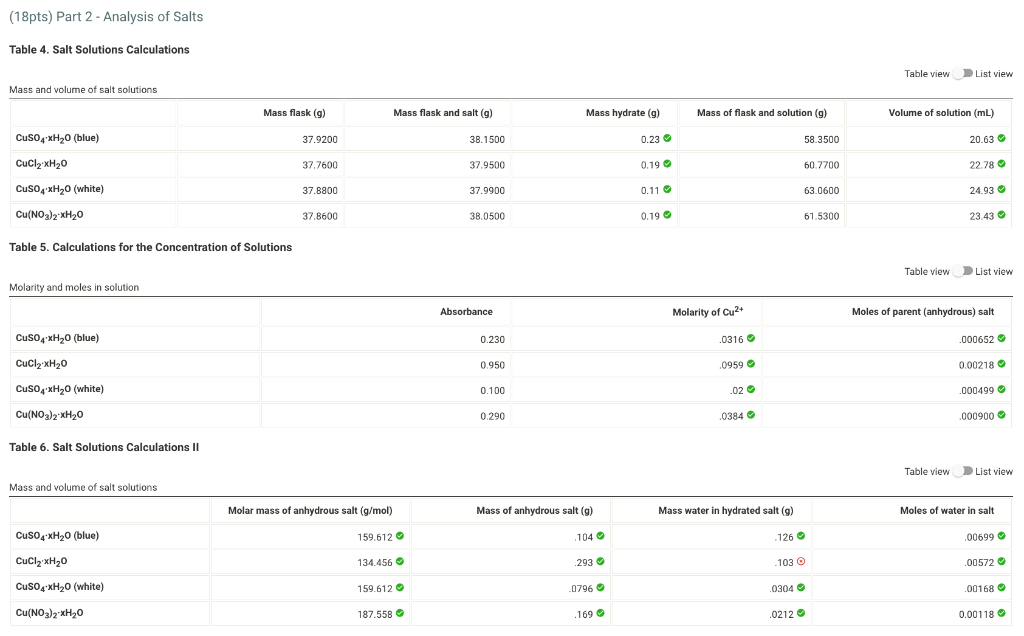This screenshot has height=636, width=1024.
Task: Select the water moles value .00572
Action: point(980,562)
